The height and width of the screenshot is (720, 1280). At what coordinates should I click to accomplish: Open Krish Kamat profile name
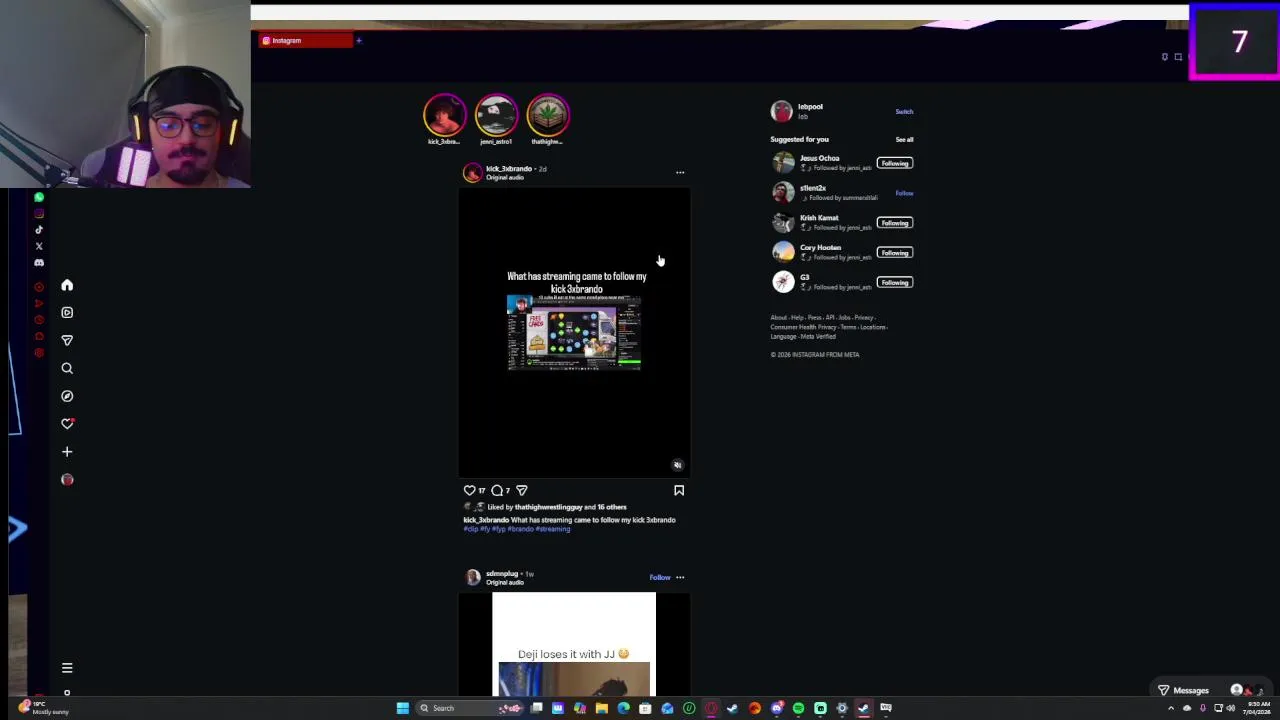click(x=819, y=218)
